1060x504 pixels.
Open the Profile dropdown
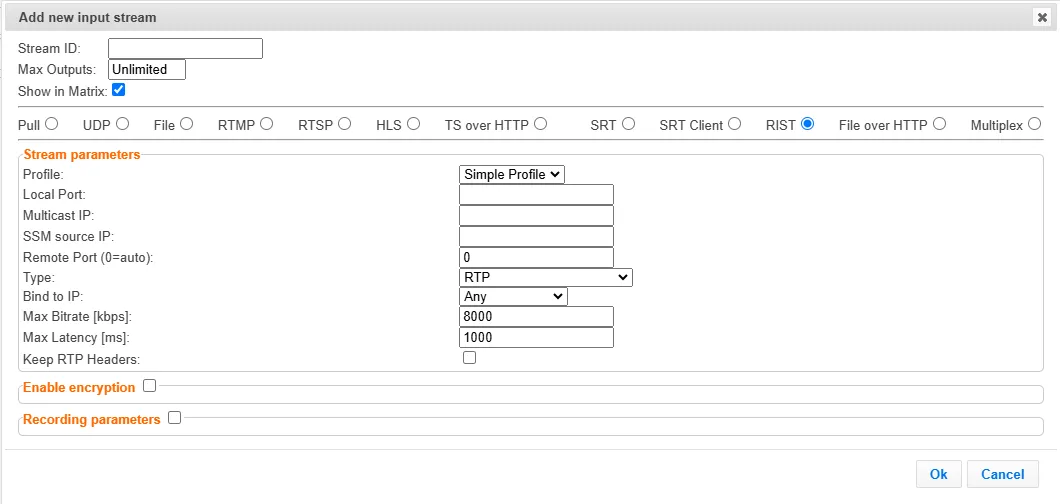coord(512,174)
